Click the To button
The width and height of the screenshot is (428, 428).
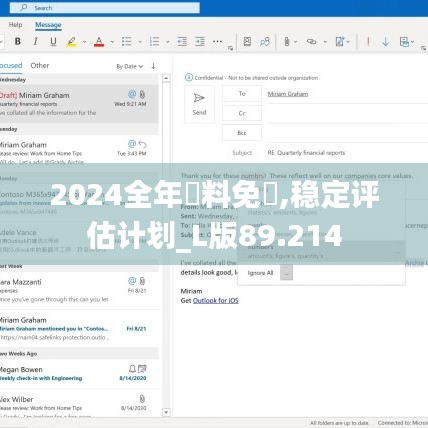pos(242,94)
